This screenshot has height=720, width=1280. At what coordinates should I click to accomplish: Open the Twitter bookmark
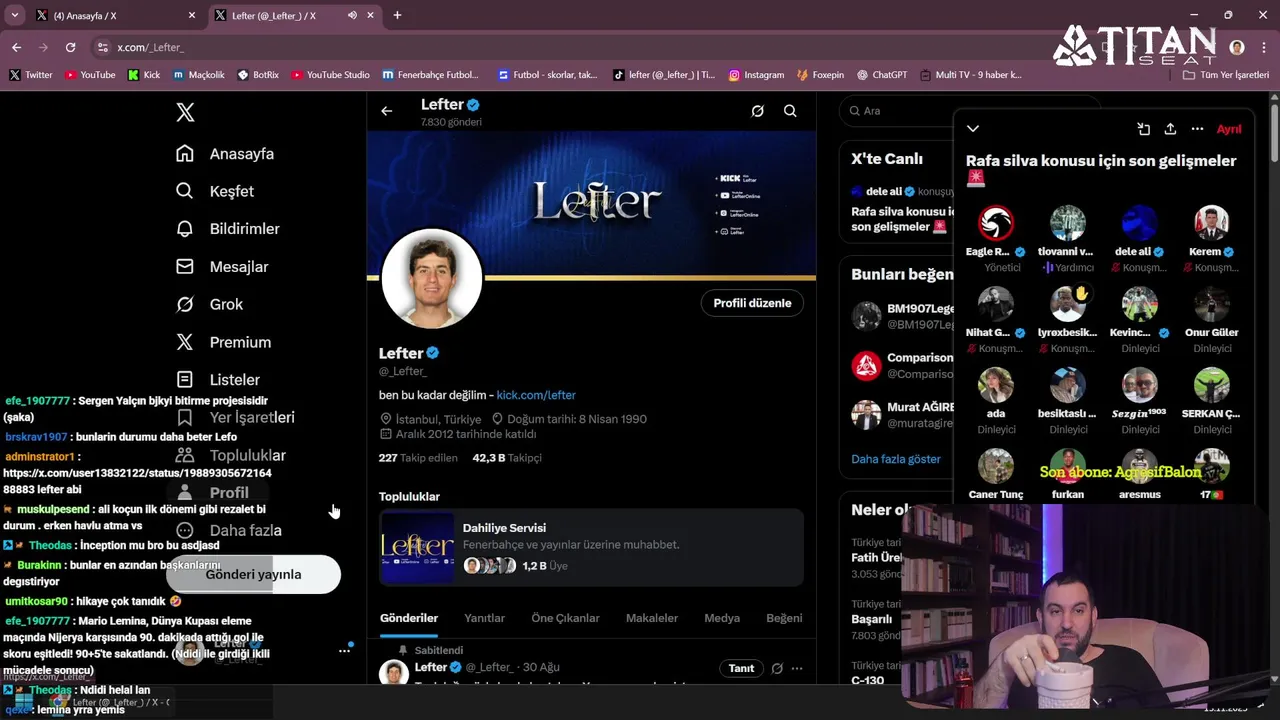click(31, 75)
